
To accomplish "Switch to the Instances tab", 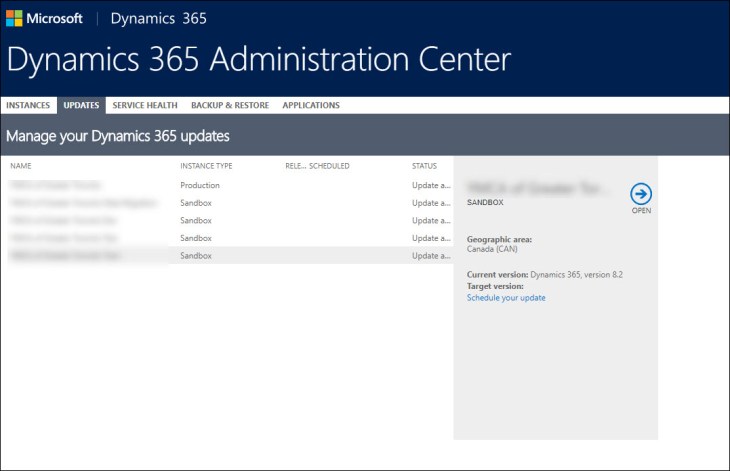I will click(x=28, y=105).
